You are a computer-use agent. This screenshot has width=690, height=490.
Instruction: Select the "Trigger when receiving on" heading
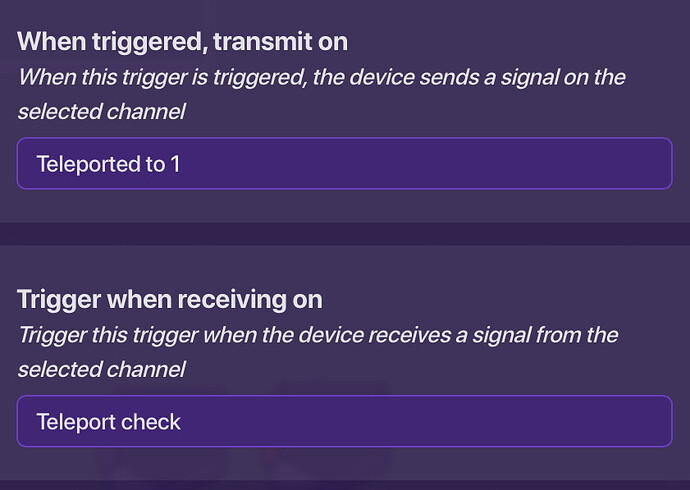pyautogui.click(x=170, y=299)
